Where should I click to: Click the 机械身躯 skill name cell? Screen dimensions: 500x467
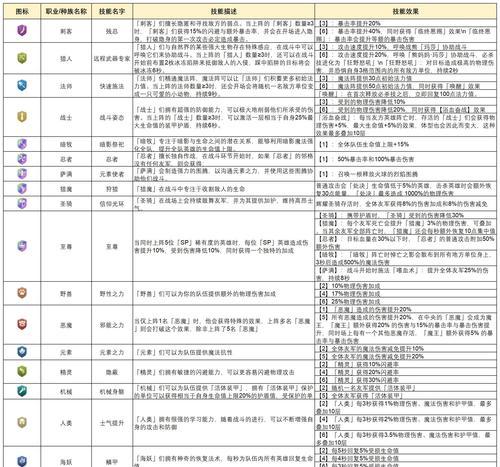point(112,392)
